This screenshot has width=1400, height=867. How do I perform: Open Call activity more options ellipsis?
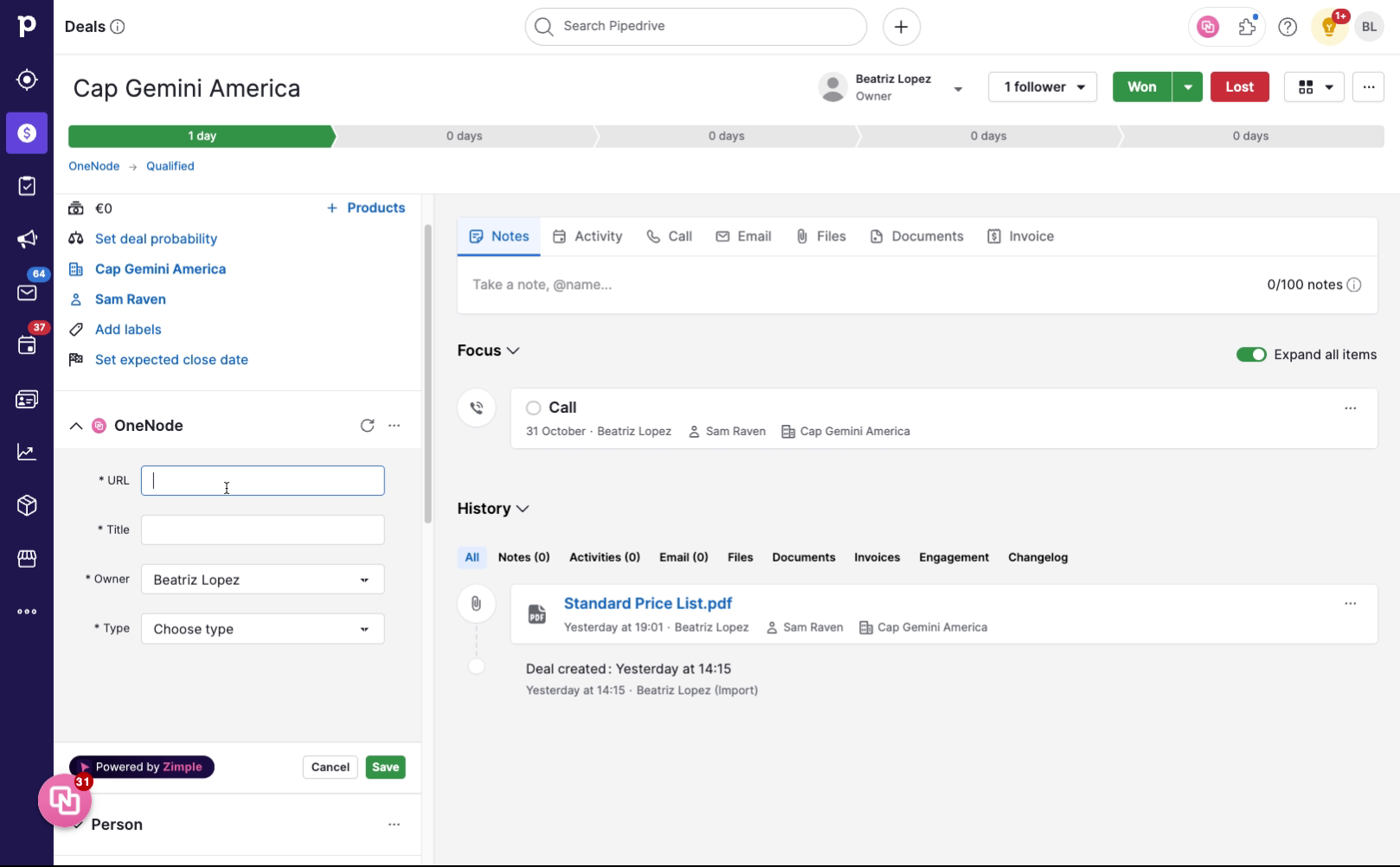click(1350, 408)
